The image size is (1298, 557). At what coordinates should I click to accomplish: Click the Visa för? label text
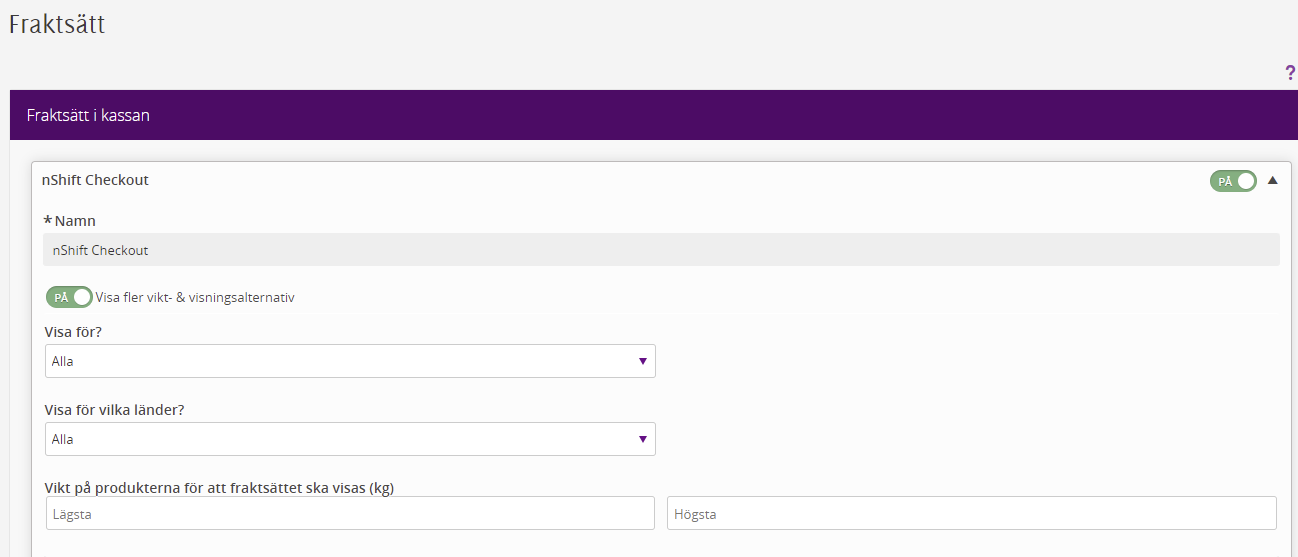tap(74, 332)
